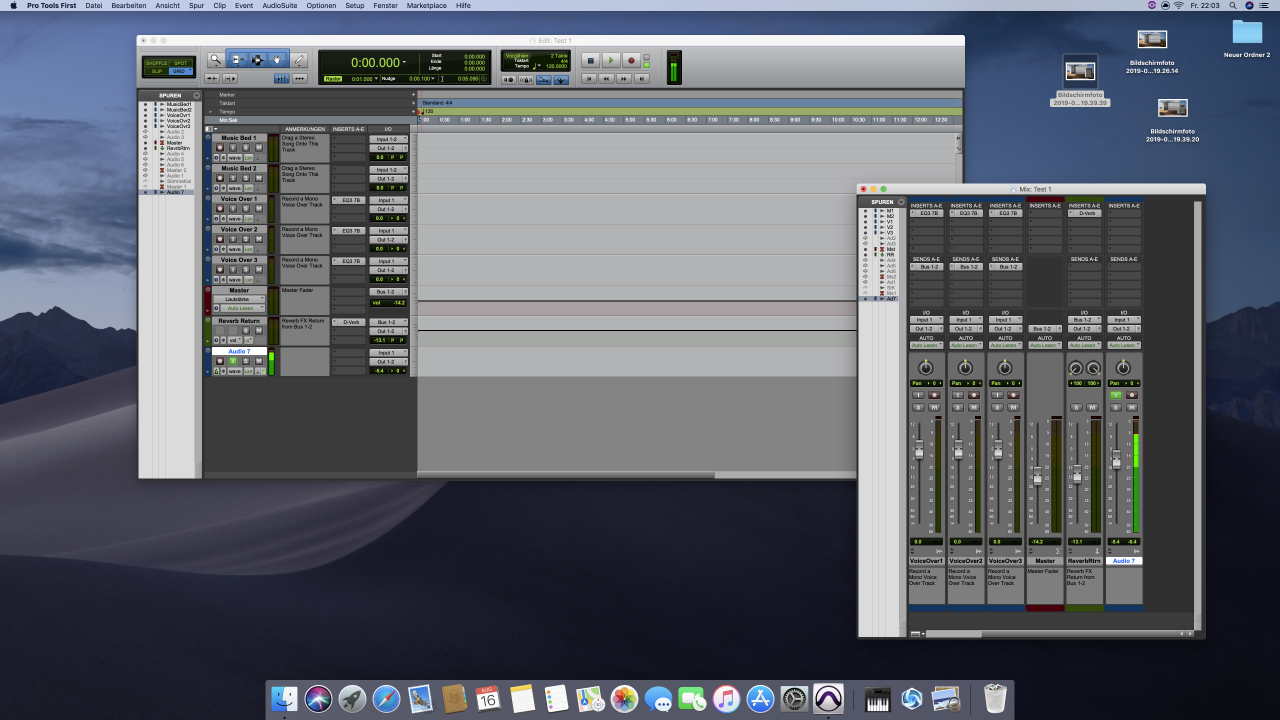Screen dimensions: 1280x720
Task: Click the Master volume fader in Mix window
Action: tap(1037, 478)
